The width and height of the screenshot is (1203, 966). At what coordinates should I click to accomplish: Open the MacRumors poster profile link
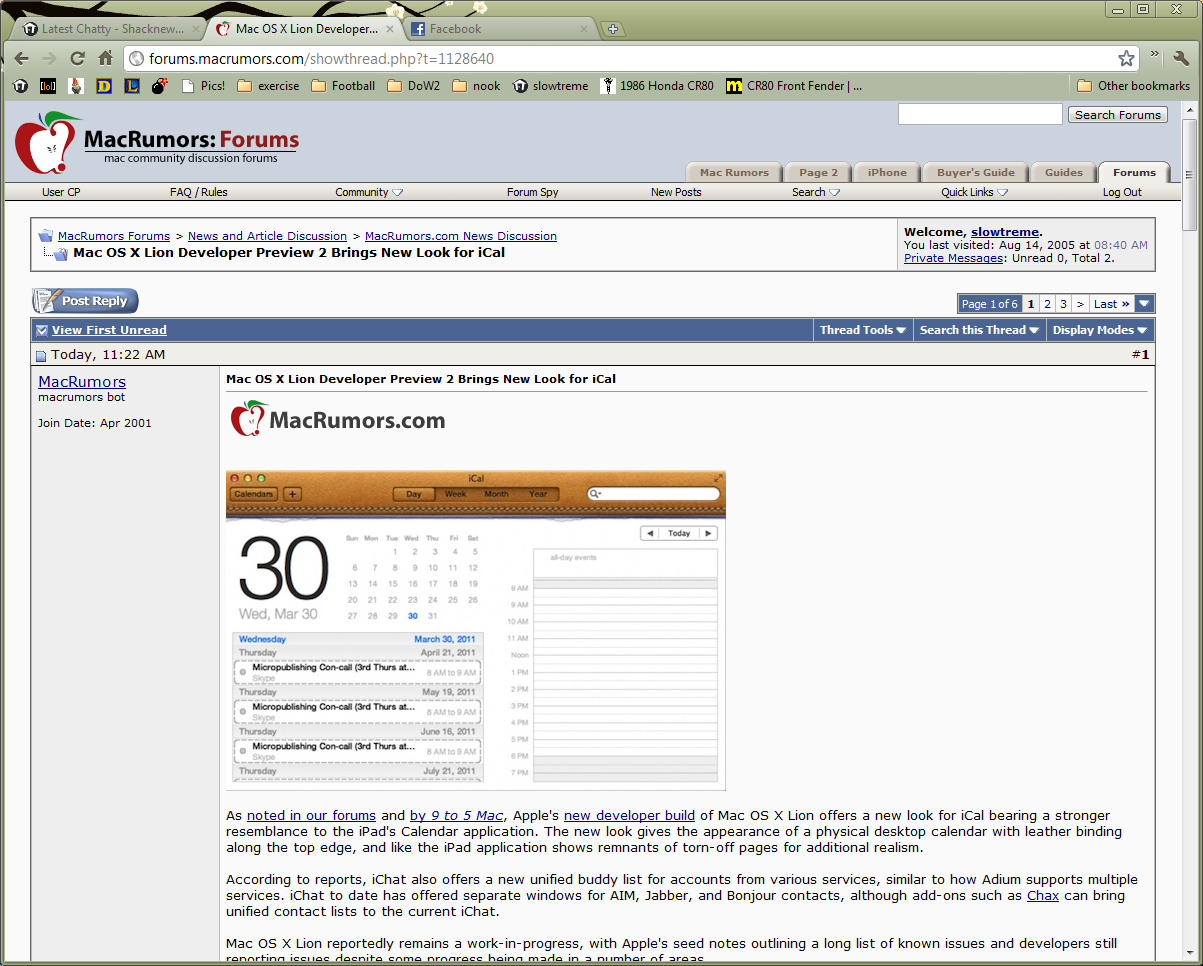click(82, 382)
